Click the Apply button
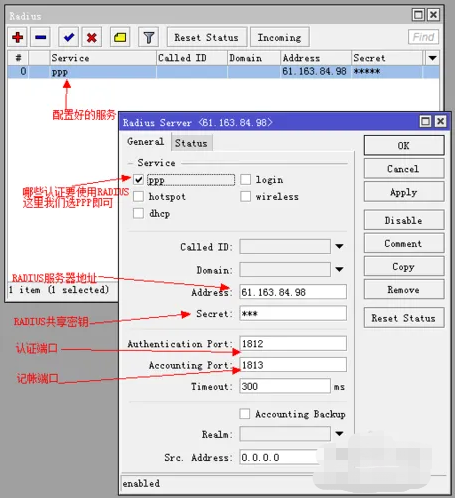The height and width of the screenshot is (498, 455). point(404,192)
